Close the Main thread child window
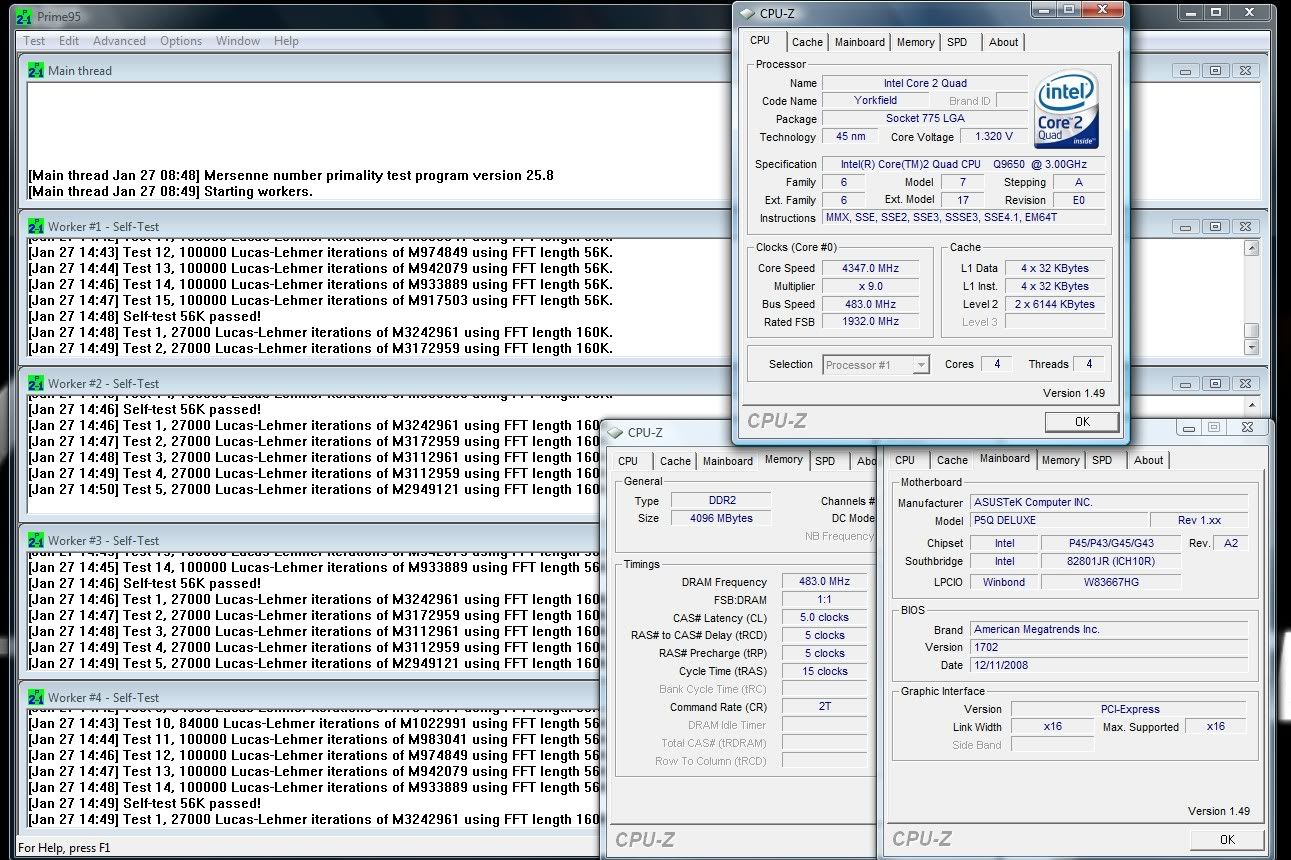This screenshot has height=860, width=1291. (1244, 71)
